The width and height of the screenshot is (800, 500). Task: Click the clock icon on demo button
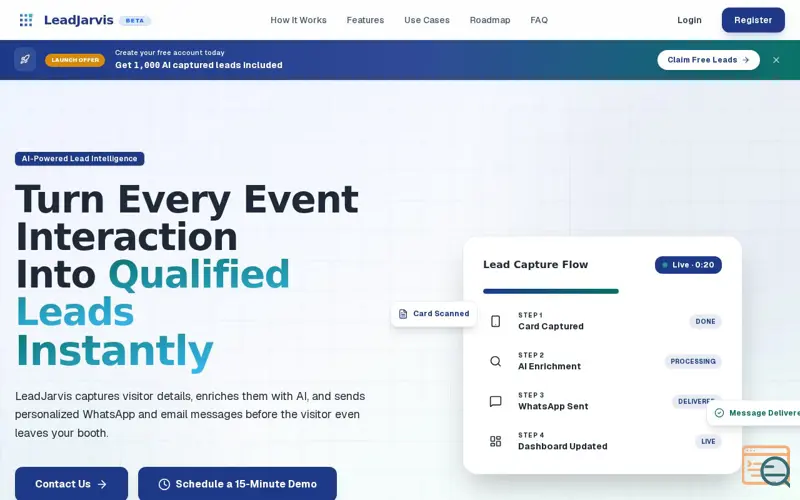pyautogui.click(x=164, y=484)
